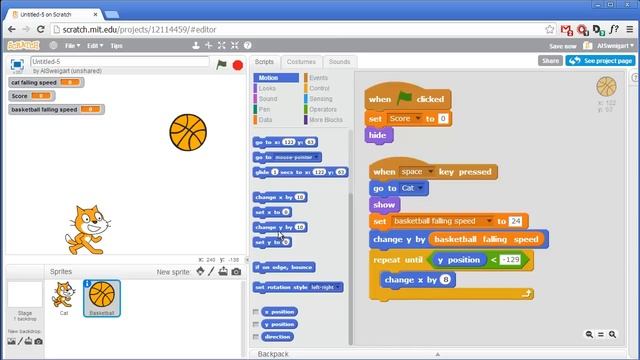Open rotation style left-right dropdown
The height and width of the screenshot is (360, 640).
pos(338,287)
